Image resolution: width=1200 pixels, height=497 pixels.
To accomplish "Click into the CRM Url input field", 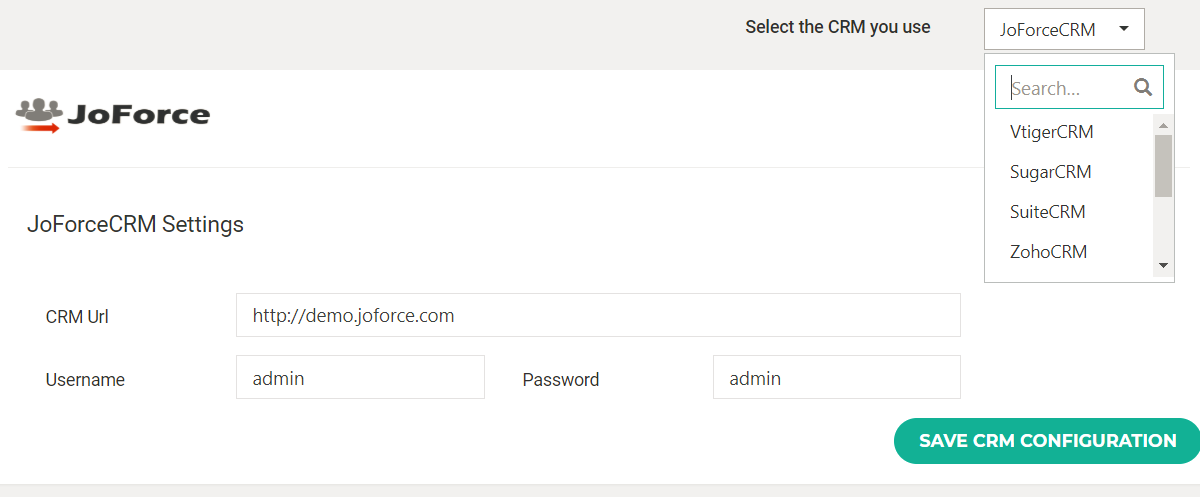I will [x=598, y=315].
